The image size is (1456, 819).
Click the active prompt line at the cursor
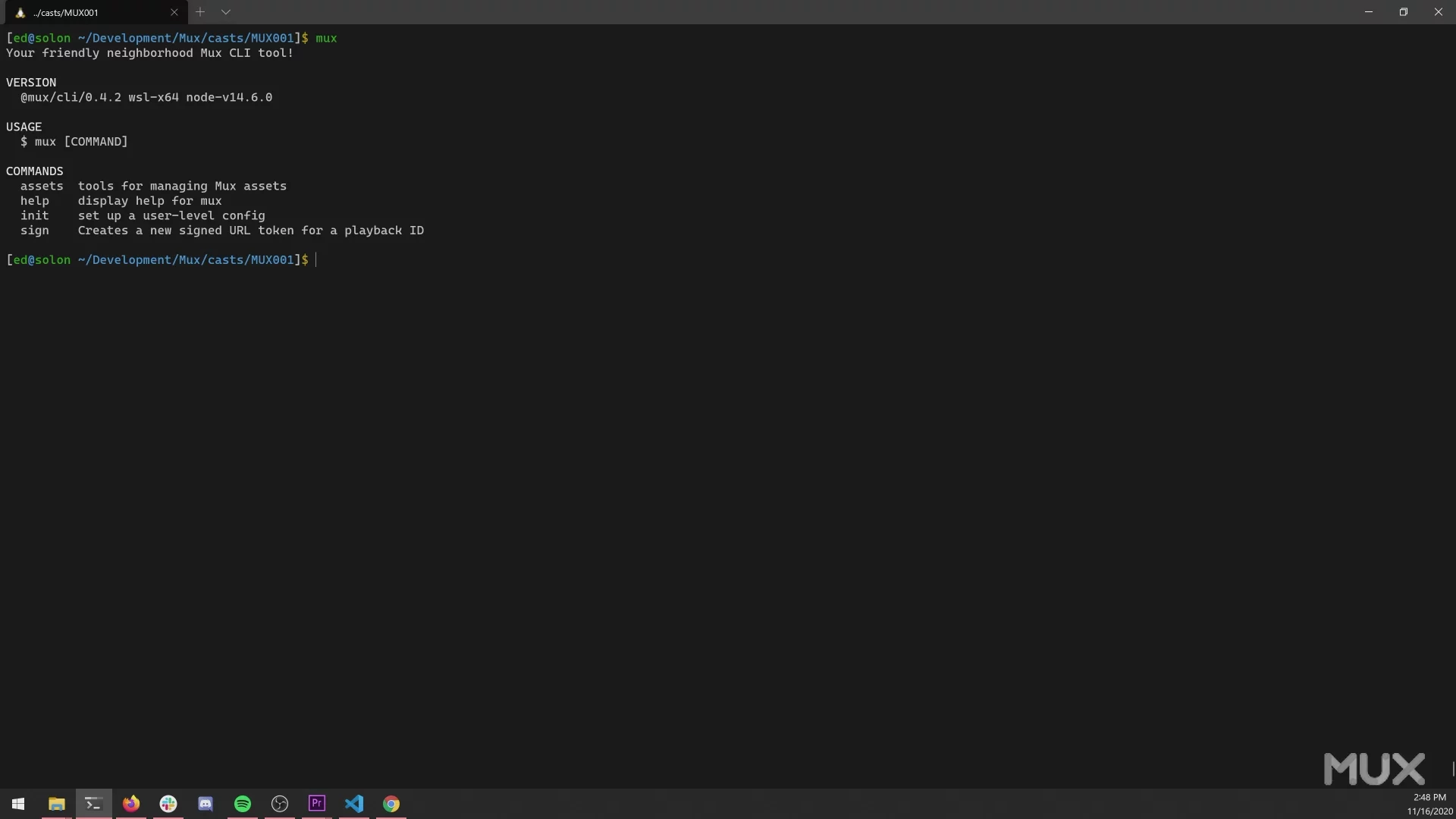162,260
